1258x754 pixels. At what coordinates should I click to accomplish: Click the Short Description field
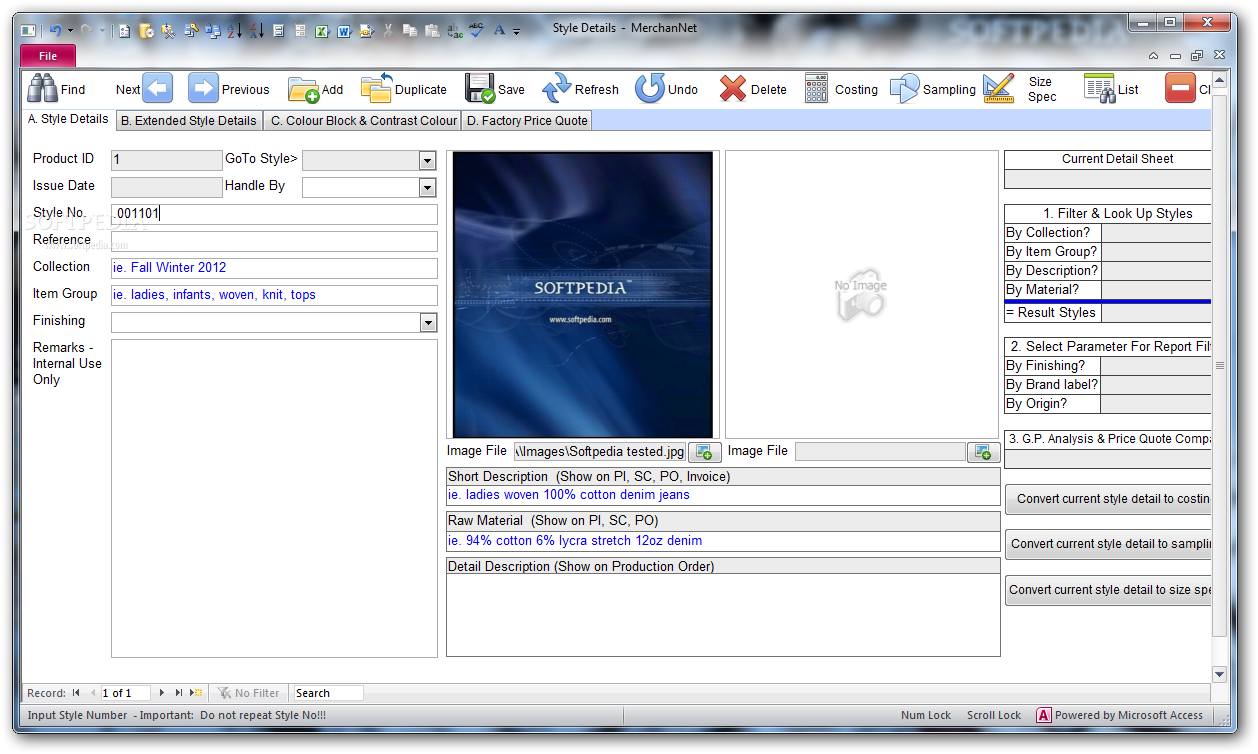pyautogui.click(x=723, y=495)
